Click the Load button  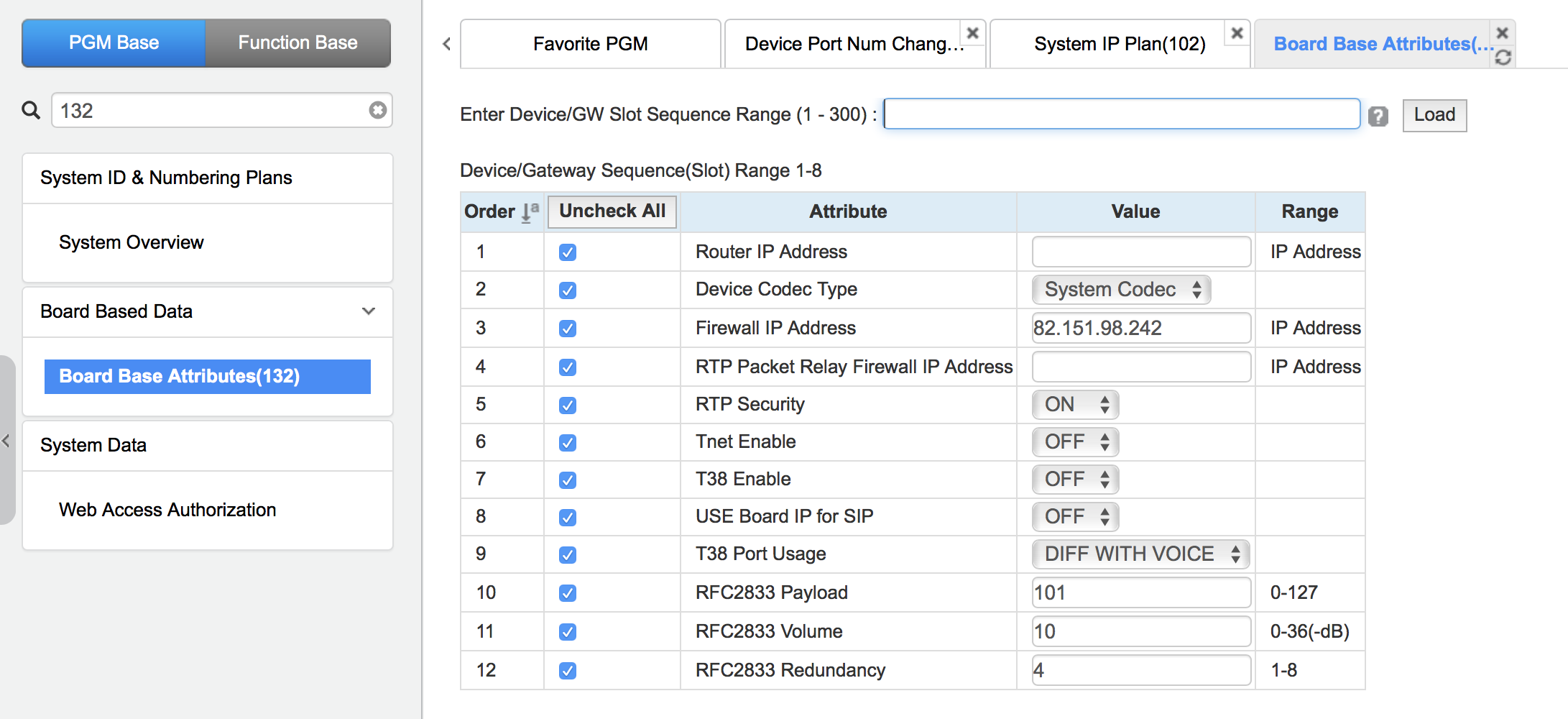(1434, 115)
